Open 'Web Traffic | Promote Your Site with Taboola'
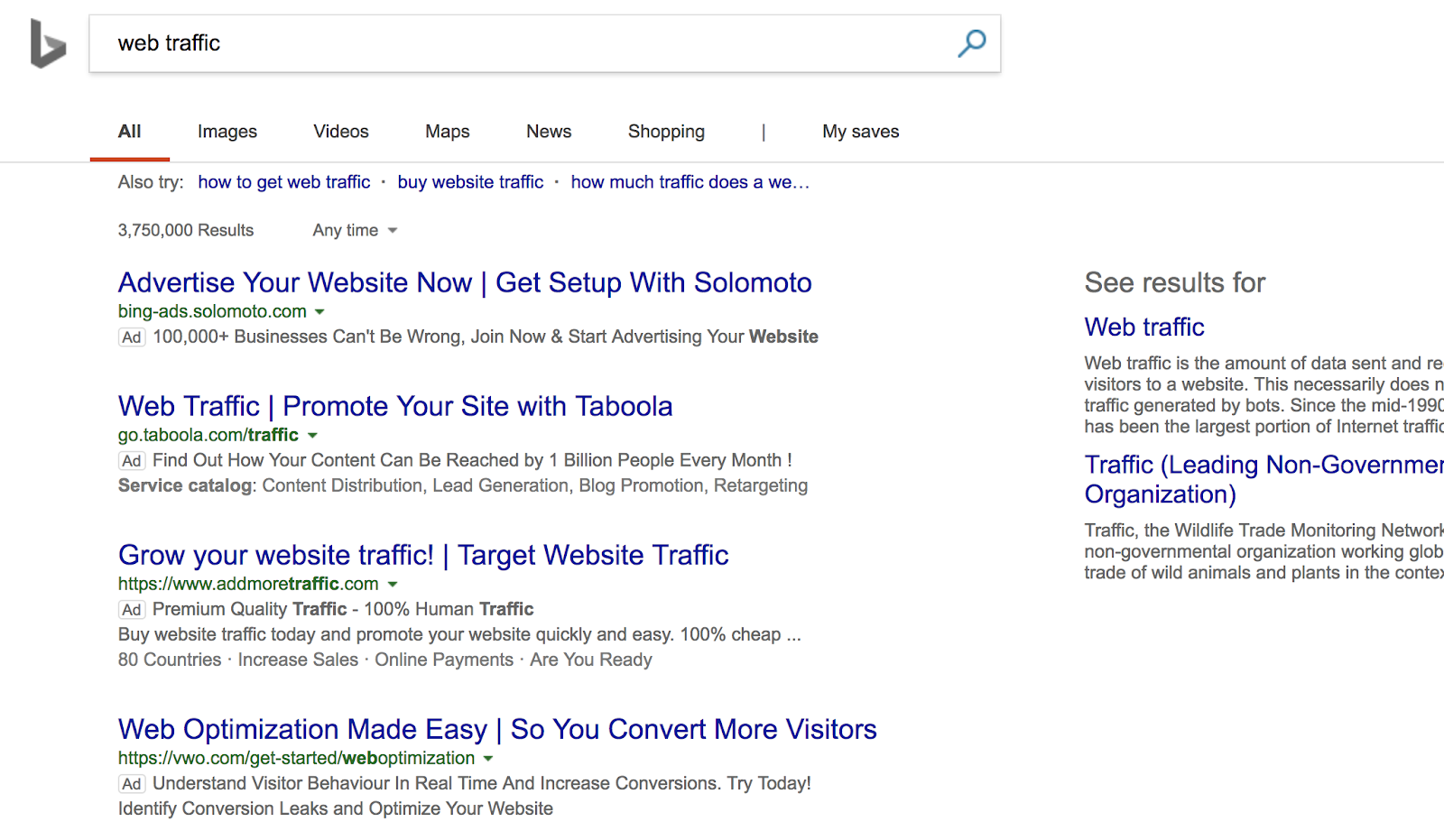Viewport: 1444px width, 840px height. [x=395, y=407]
